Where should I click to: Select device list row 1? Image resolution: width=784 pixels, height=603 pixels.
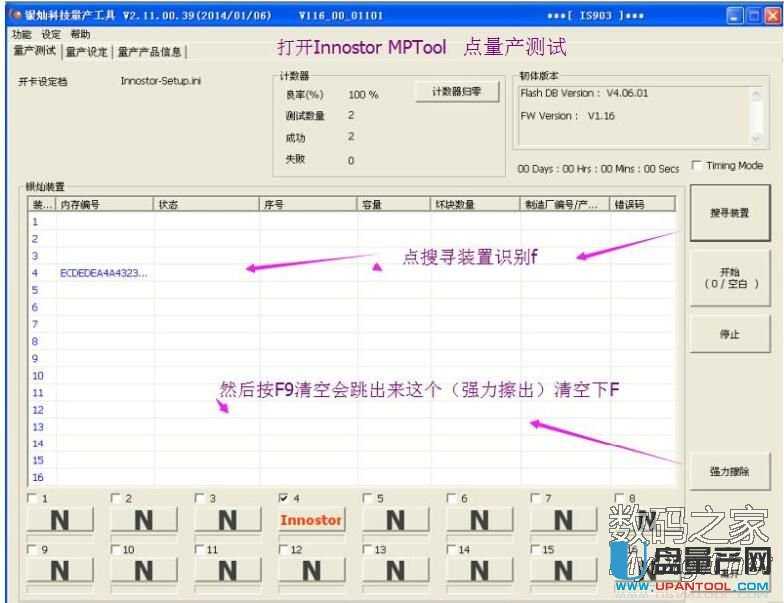(x=352, y=222)
